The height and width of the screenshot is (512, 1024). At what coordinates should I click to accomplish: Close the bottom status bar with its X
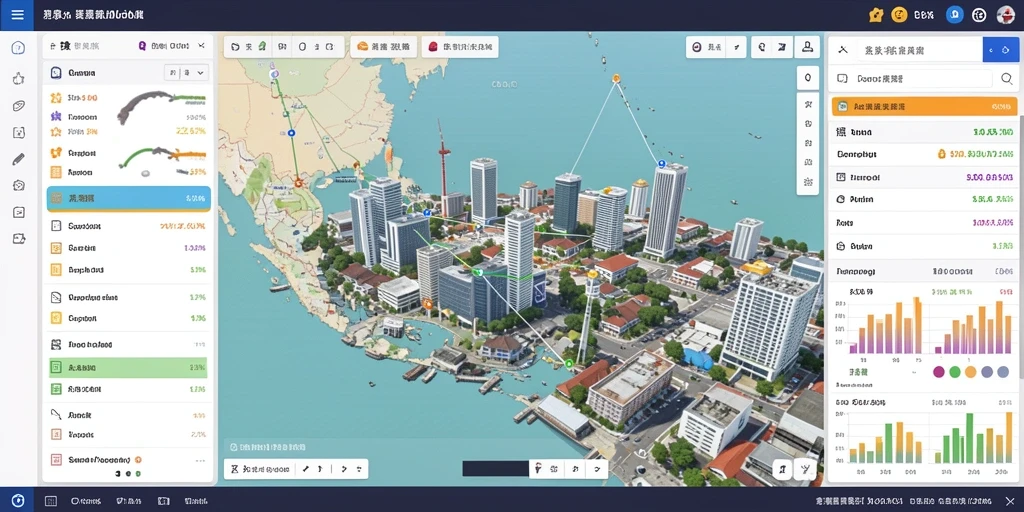pyautogui.click(x=1009, y=500)
